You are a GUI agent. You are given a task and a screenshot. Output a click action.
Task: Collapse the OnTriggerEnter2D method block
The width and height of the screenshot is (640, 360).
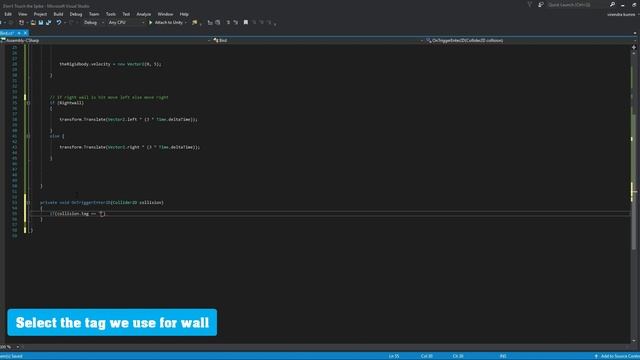tap(28, 202)
